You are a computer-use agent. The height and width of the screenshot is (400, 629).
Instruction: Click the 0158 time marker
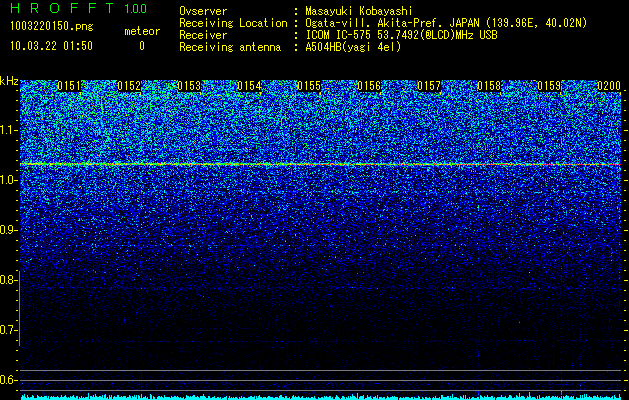click(489, 86)
